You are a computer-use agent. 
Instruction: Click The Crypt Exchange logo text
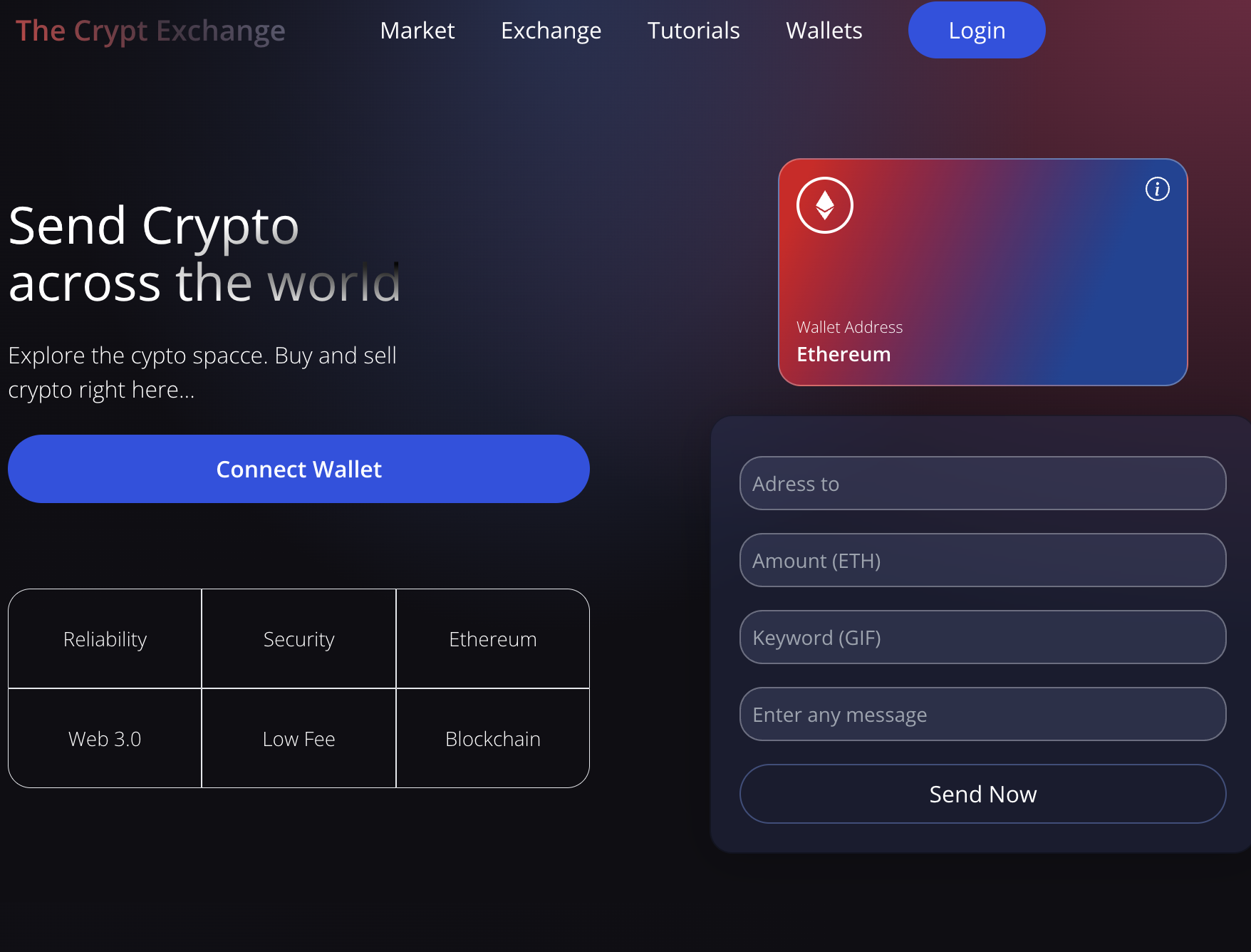pyautogui.click(x=150, y=31)
